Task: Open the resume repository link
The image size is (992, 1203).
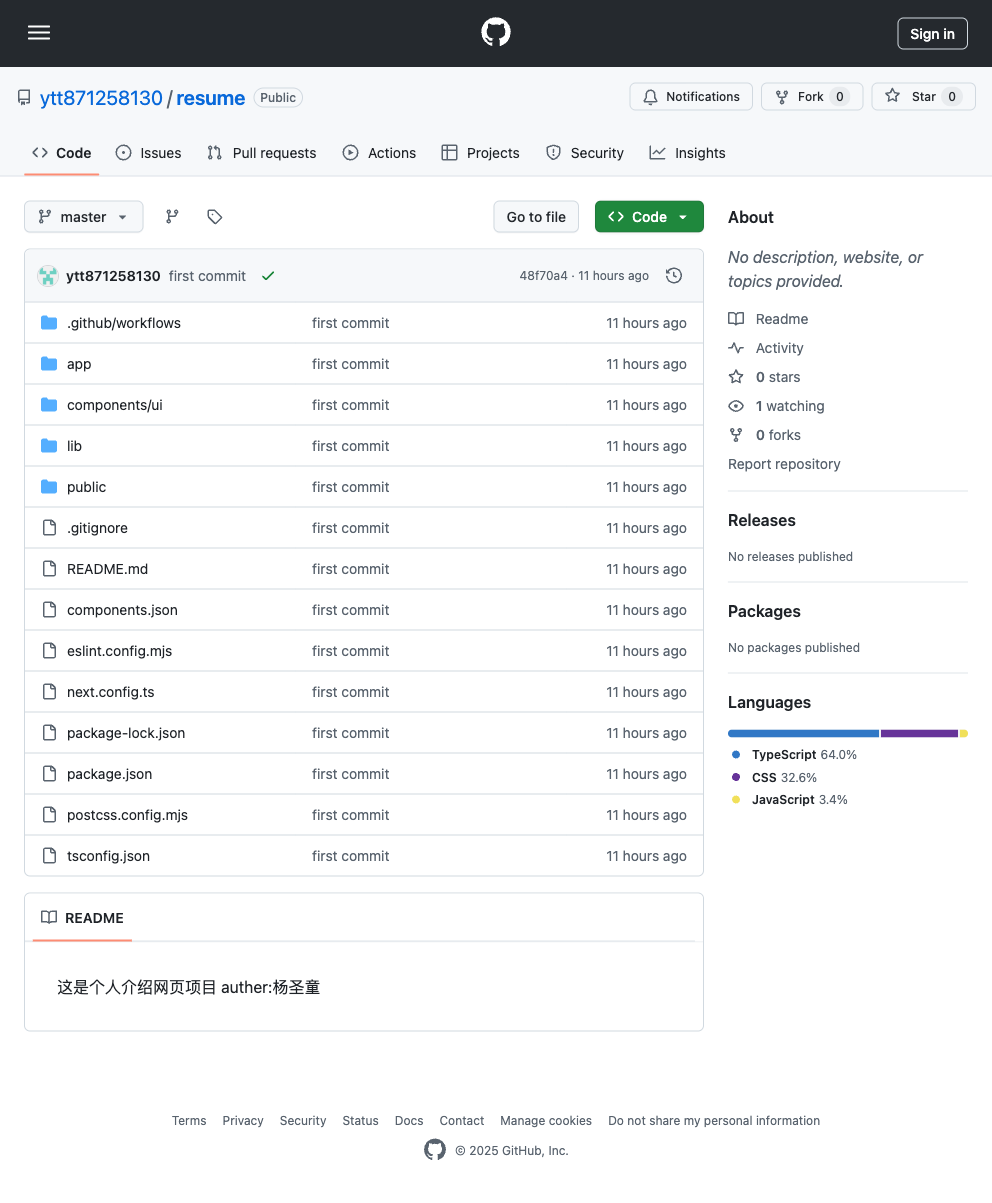Action: pyautogui.click(x=210, y=98)
